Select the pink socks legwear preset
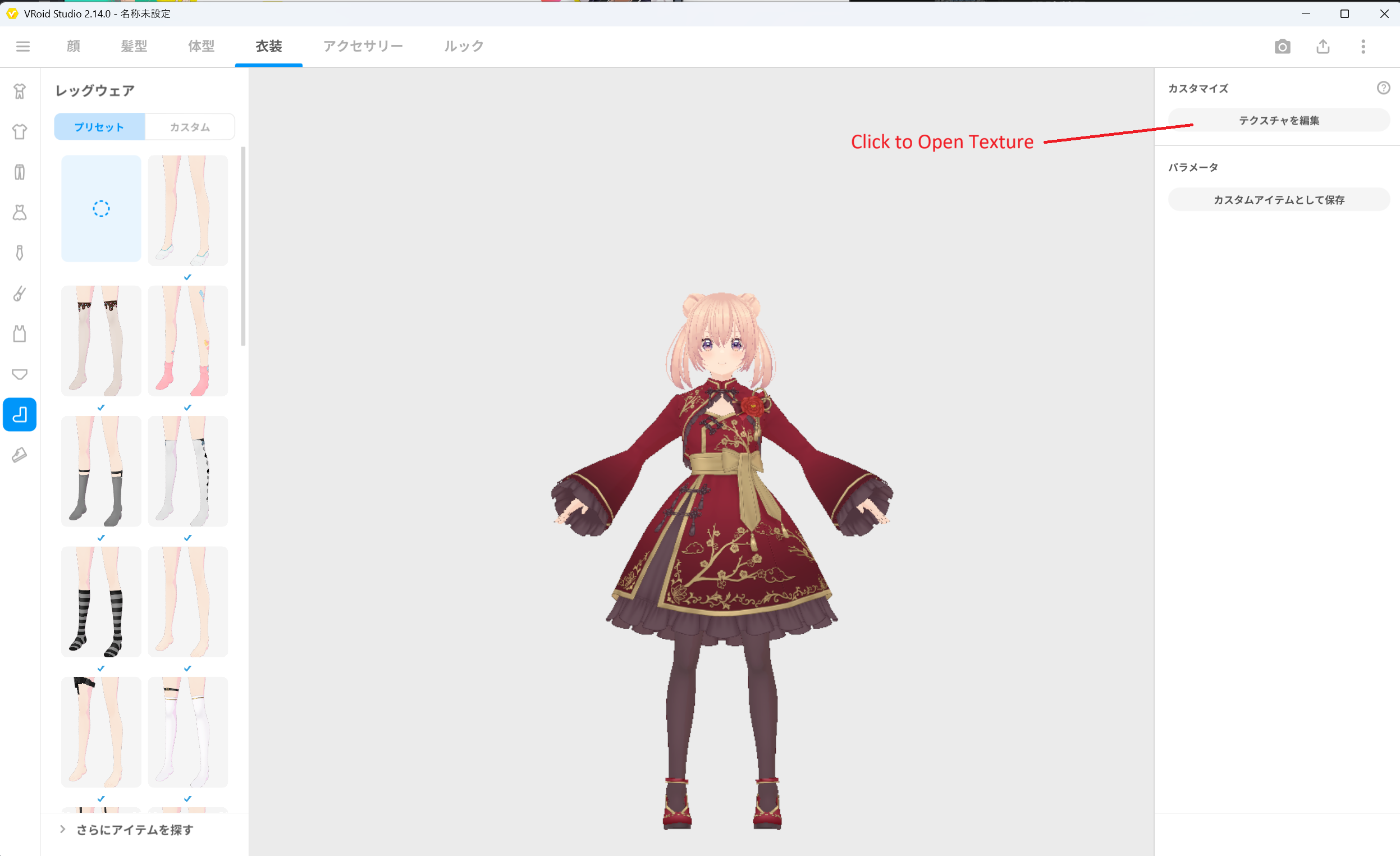 pyautogui.click(x=188, y=341)
